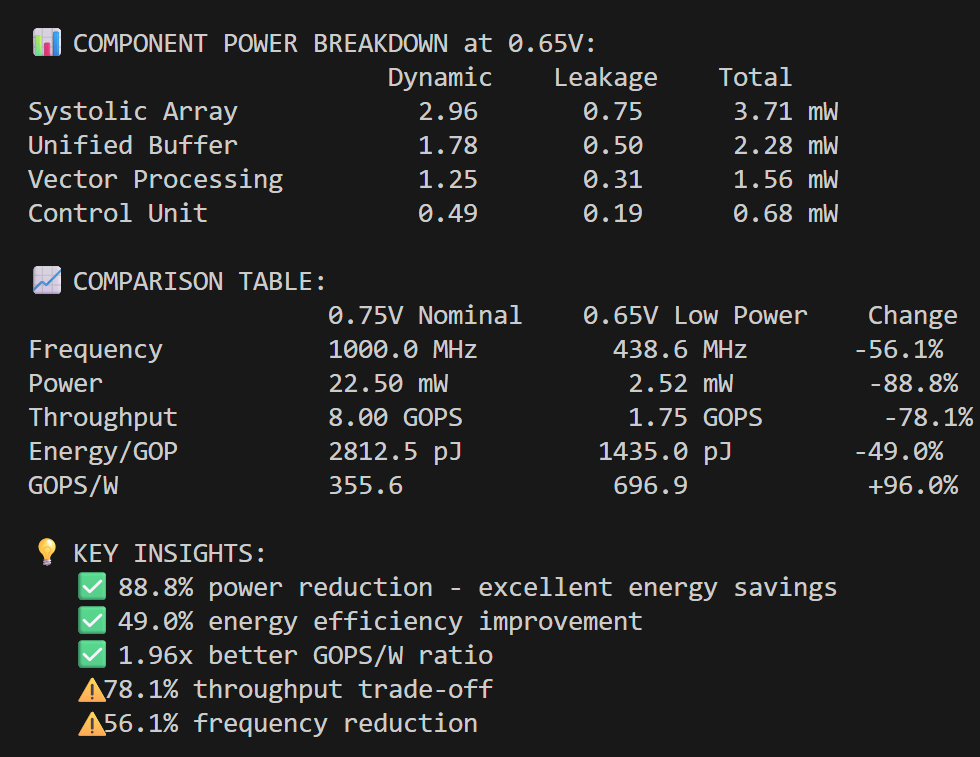The height and width of the screenshot is (757, 980).
Task: Click the warning icon before 56.1% frequency reduction
Action: [x=91, y=723]
